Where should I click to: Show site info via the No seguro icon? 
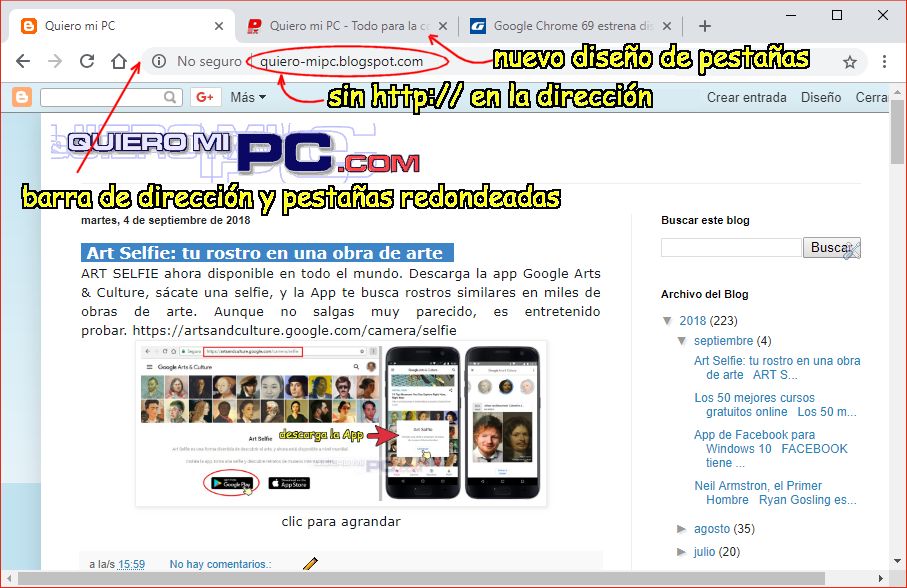(159, 61)
